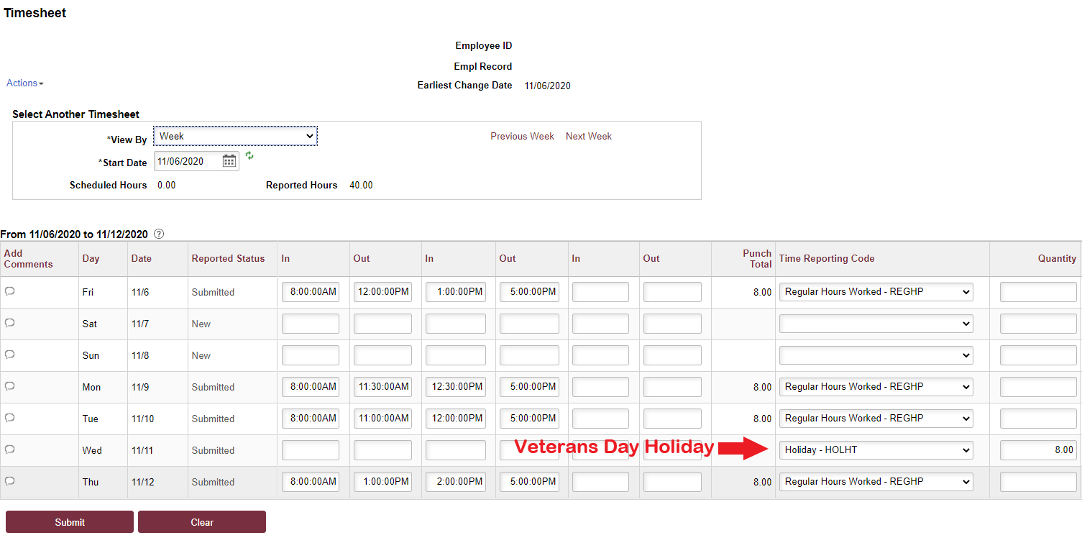
Task: Open comment bubble for Sat 11/7 row
Action: pyautogui.click(x=10, y=323)
